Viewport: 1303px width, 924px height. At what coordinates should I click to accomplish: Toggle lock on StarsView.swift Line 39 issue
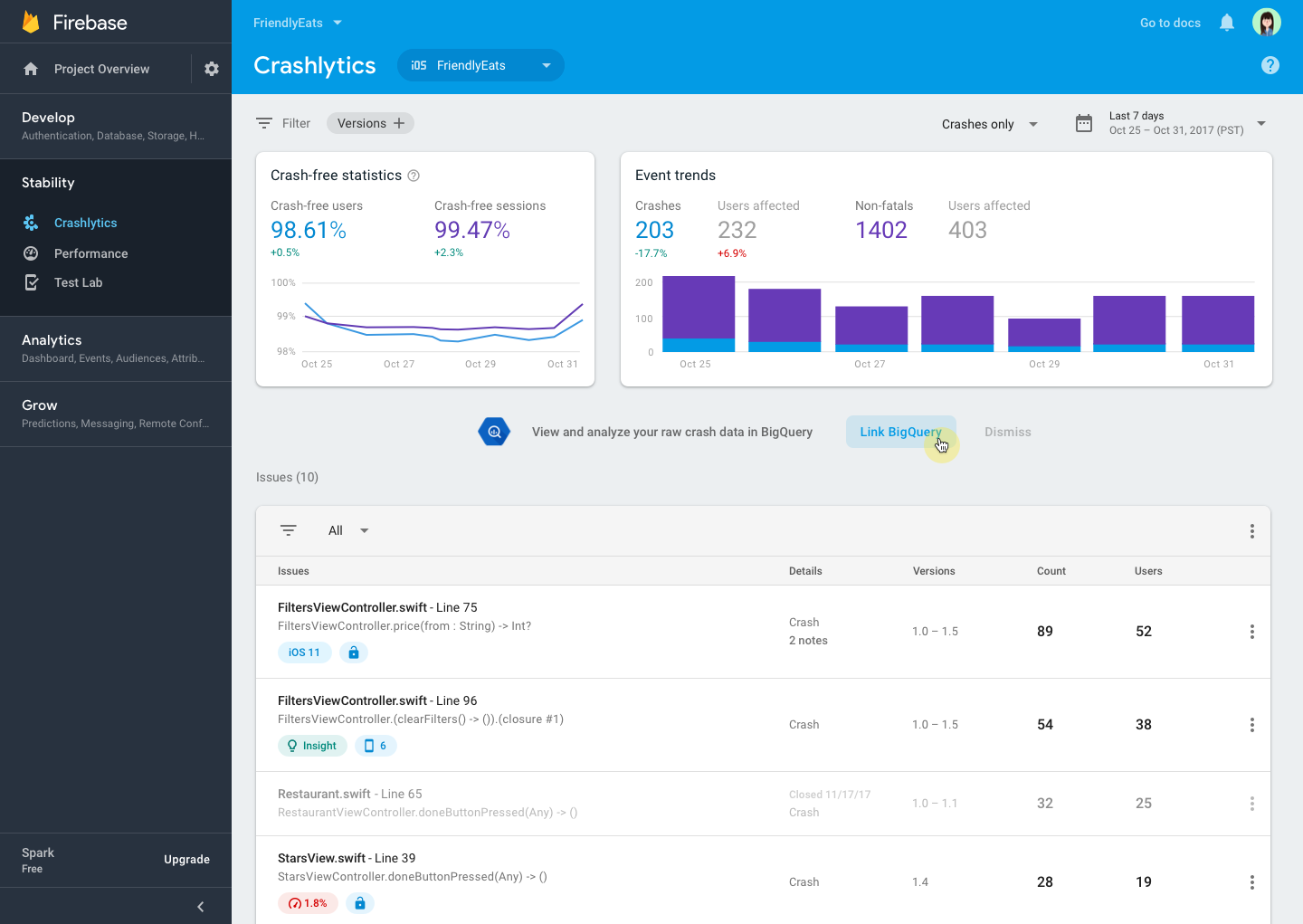tap(359, 902)
